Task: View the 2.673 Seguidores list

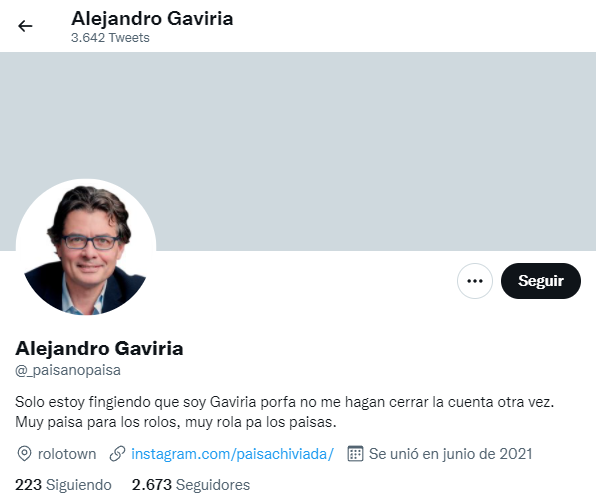Action: 191,485
